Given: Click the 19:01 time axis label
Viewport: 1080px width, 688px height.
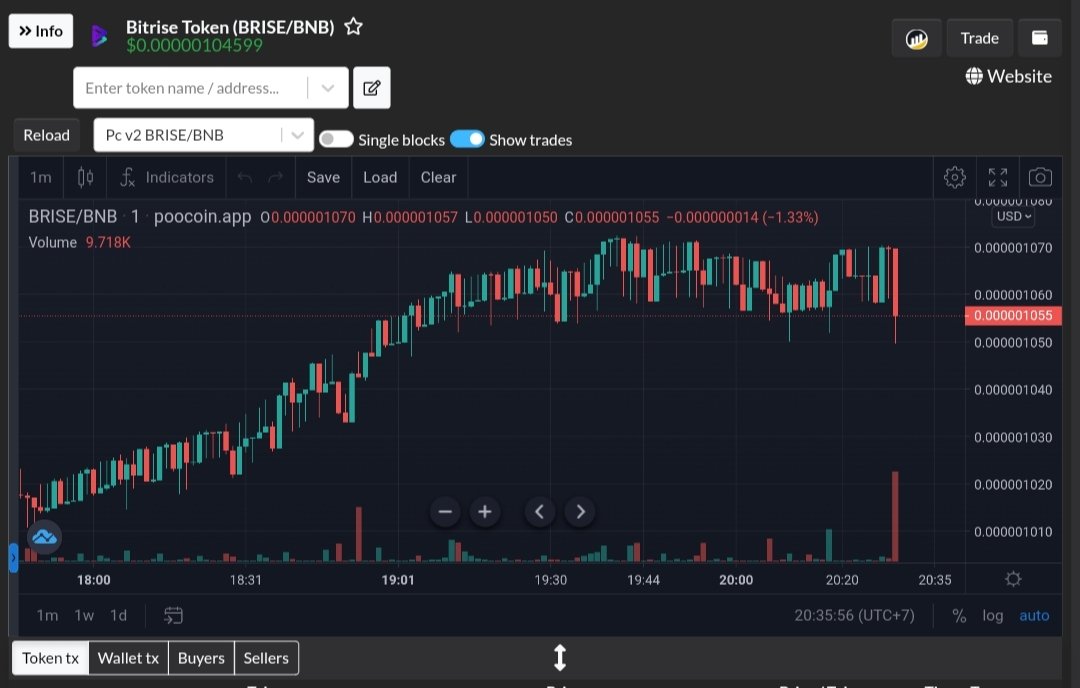Looking at the screenshot, I should click(x=398, y=580).
